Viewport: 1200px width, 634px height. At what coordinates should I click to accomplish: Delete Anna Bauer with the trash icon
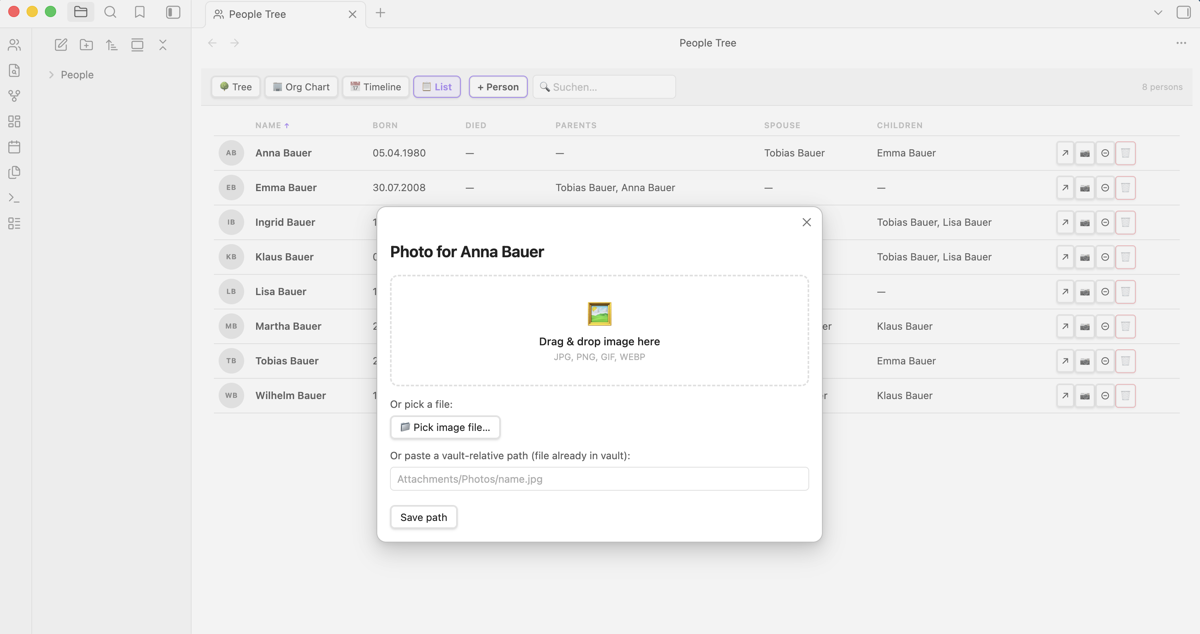pyautogui.click(x=1125, y=153)
